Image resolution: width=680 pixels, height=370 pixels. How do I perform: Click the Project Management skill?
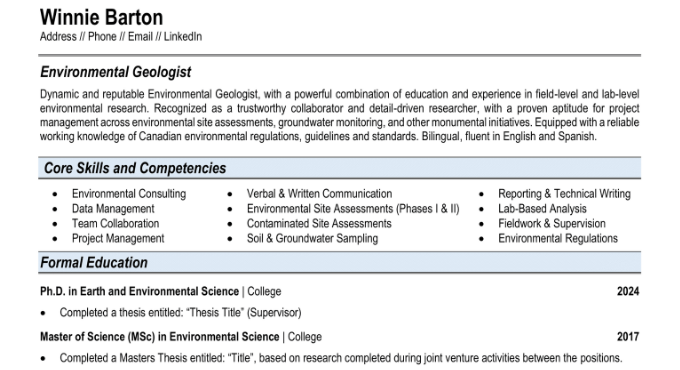[118, 239]
